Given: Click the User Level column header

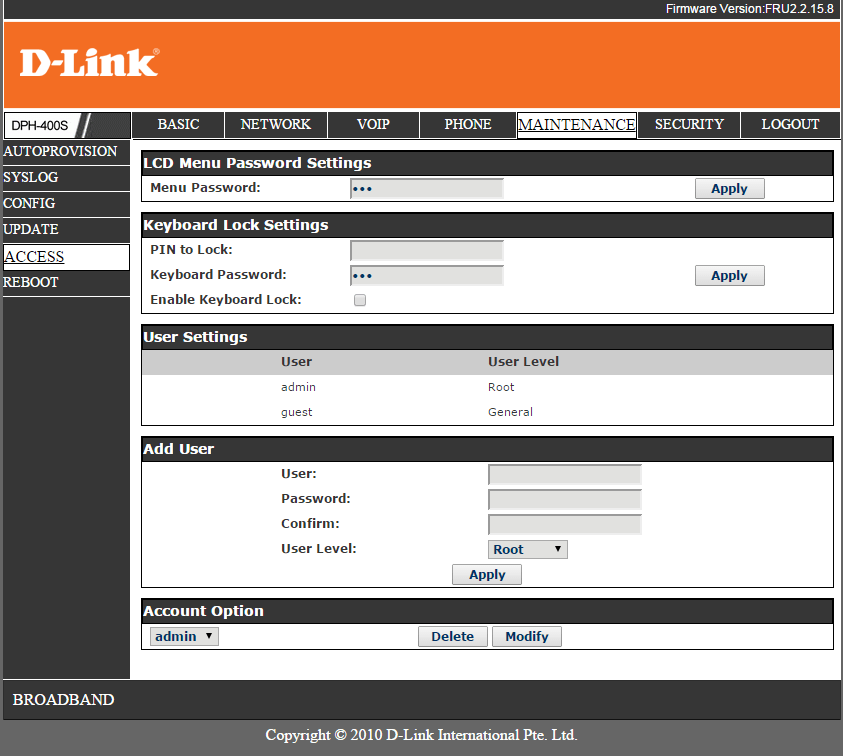Looking at the screenshot, I should pos(524,362).
